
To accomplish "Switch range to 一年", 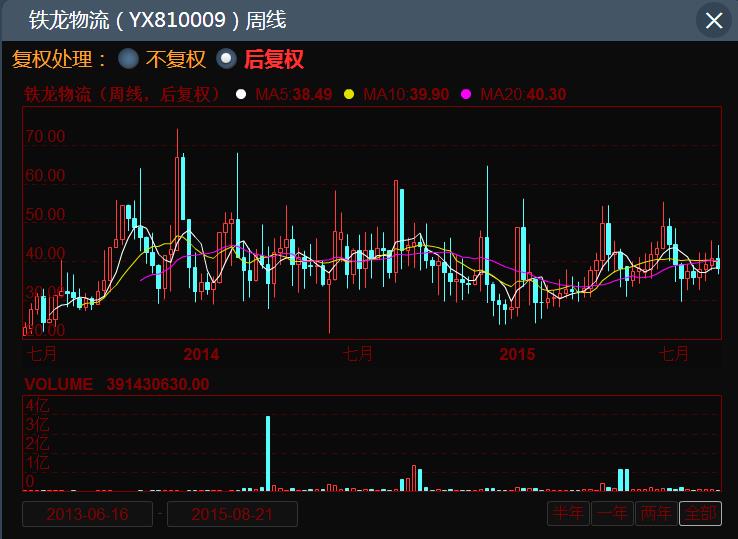I will [x=611, y=513].
